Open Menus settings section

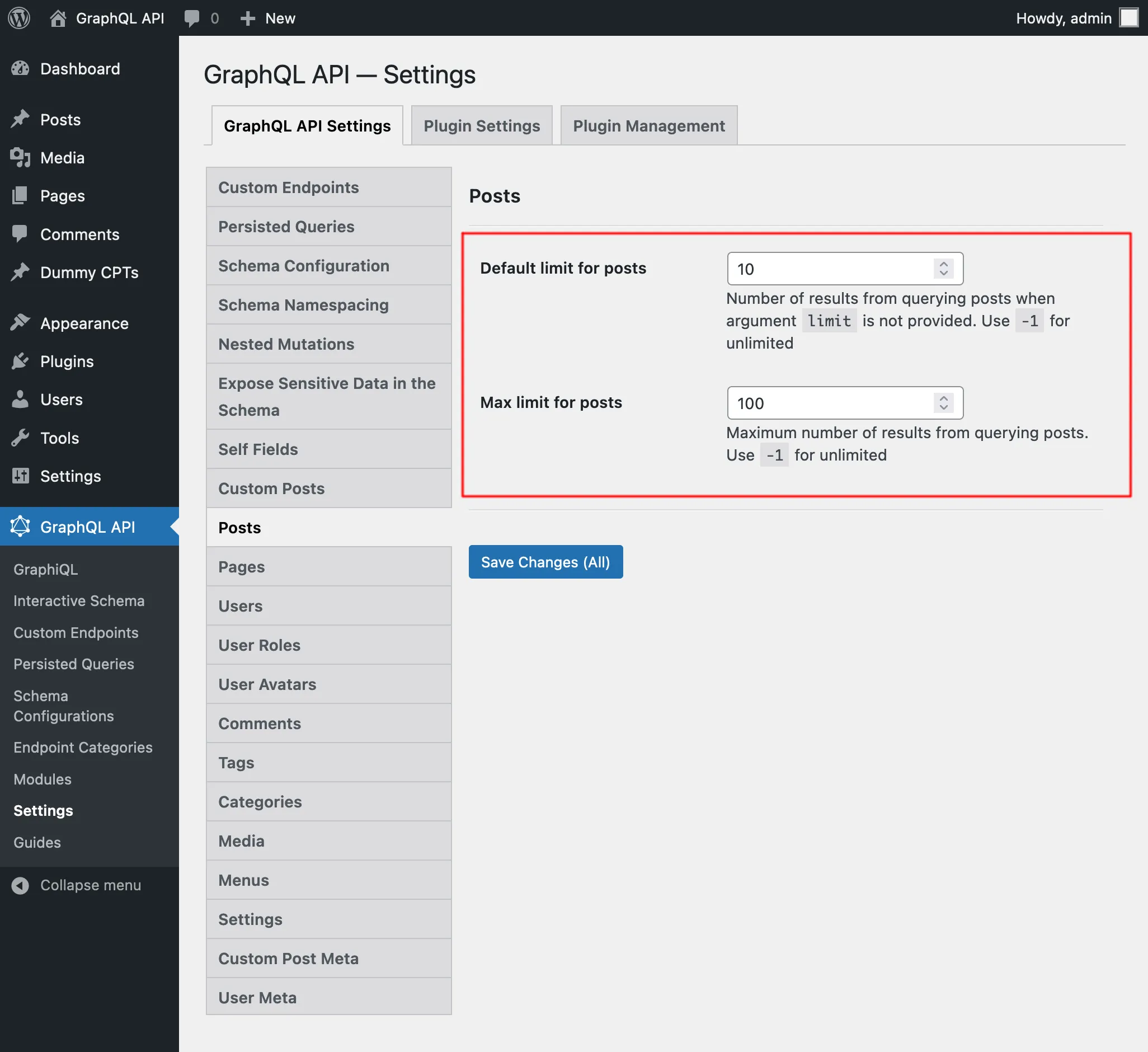pos(328,880)
